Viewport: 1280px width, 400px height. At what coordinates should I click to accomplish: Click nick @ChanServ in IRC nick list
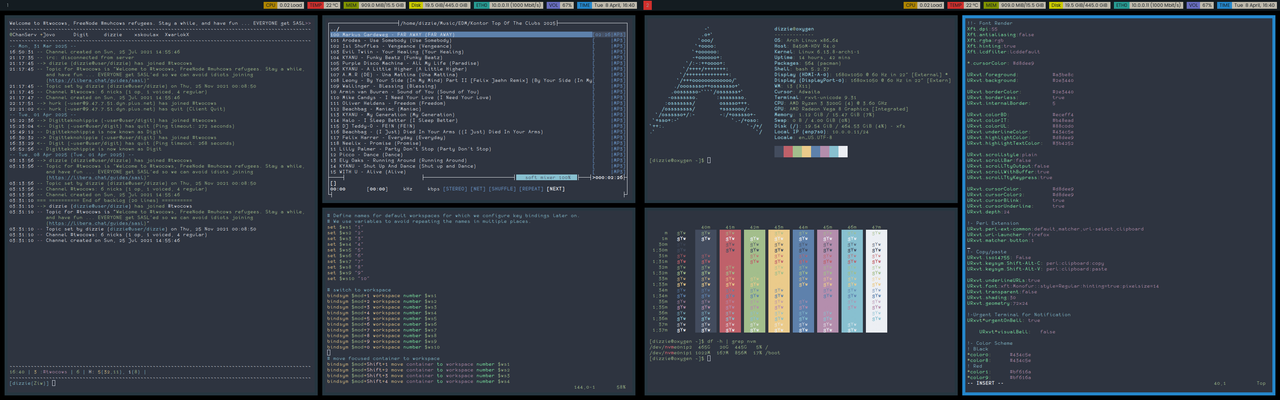click(21, 33)
